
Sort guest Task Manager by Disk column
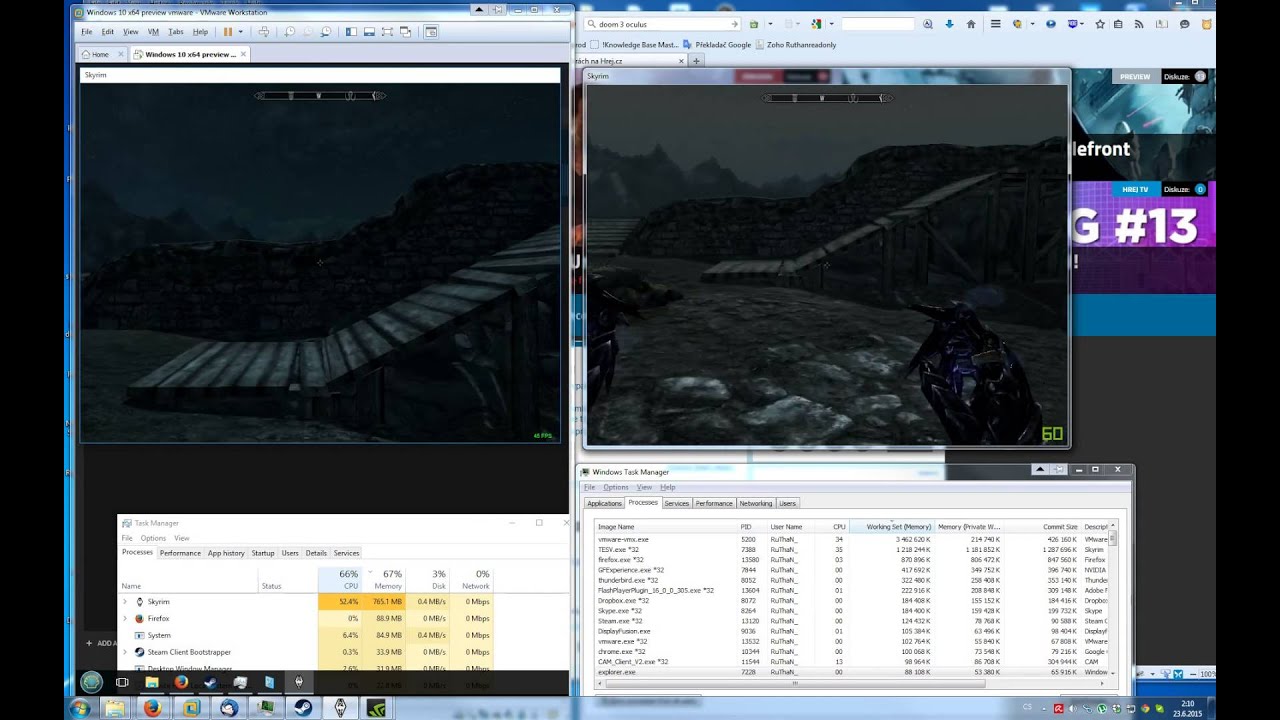pyautogui.click(x=428, y=580)
